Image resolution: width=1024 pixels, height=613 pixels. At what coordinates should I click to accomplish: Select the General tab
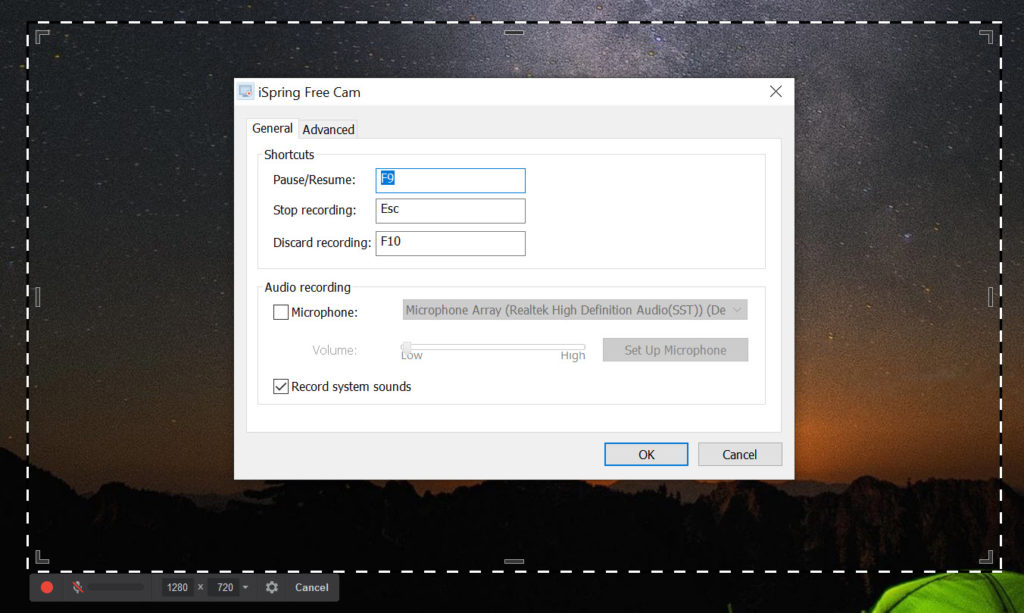click(x=272, y=129)
